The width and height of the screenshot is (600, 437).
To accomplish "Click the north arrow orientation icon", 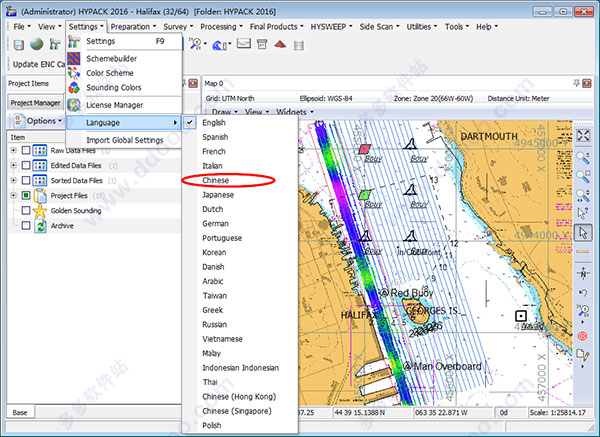I will tap(583, 273).
